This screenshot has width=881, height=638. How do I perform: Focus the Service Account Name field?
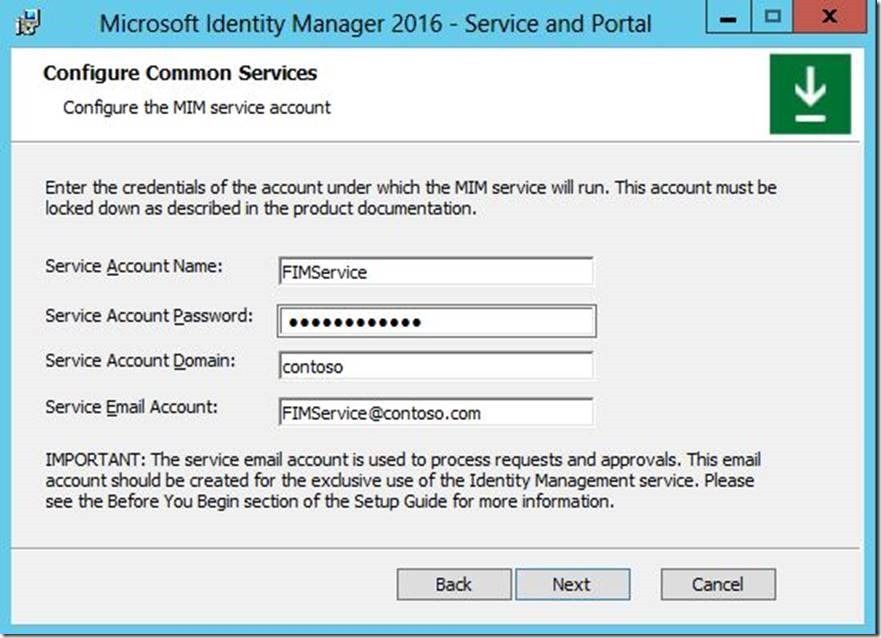[435, 272]
